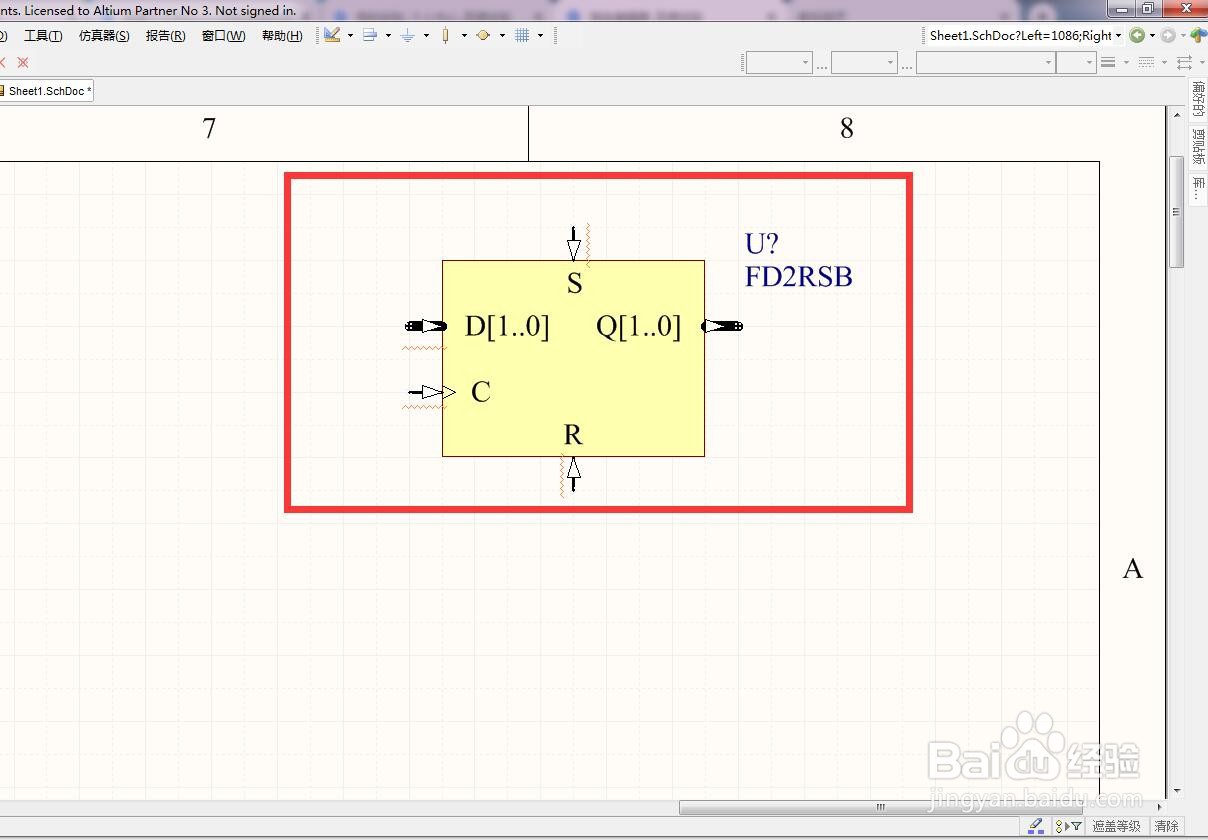The height and width of the screenshot is (840, 1208).
Task: Click the D[1..0] input bus pin
Action: click(x=425, y=326)
